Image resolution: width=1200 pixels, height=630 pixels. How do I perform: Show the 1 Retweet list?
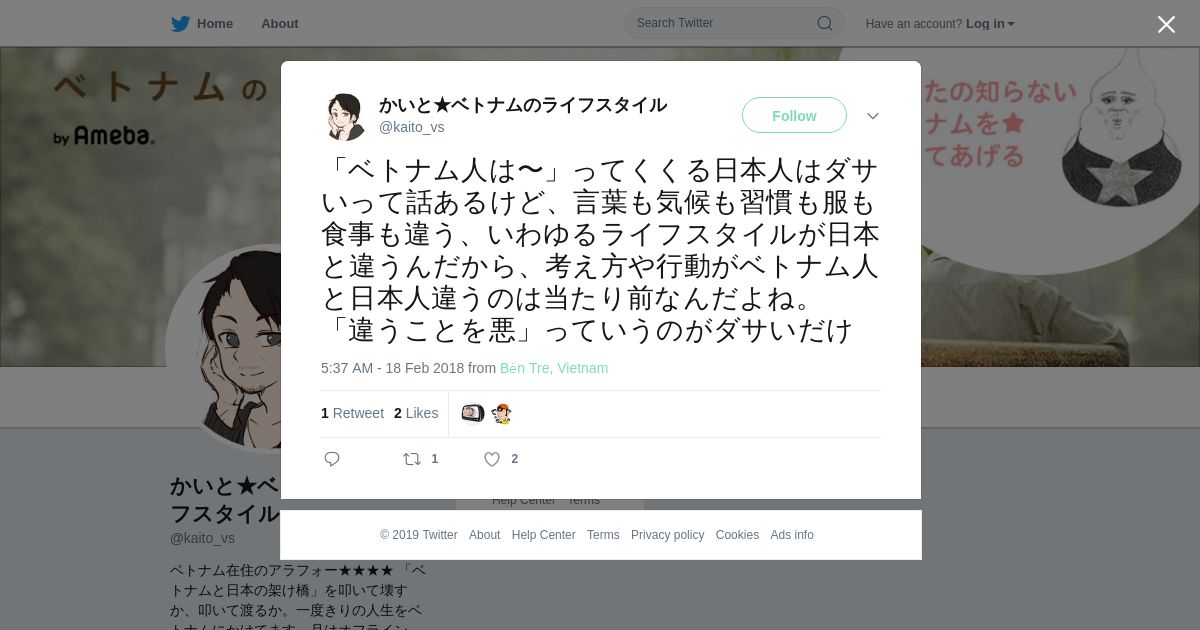click(352, 413)
